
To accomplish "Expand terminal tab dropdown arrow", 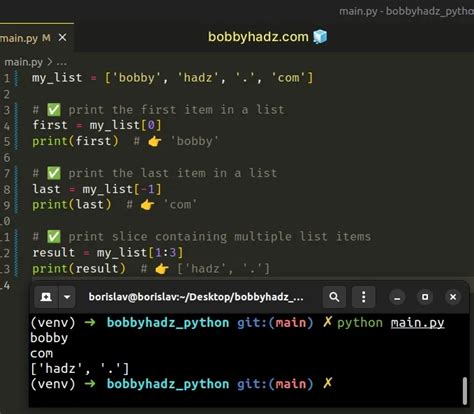I will [x=67, y=297].
